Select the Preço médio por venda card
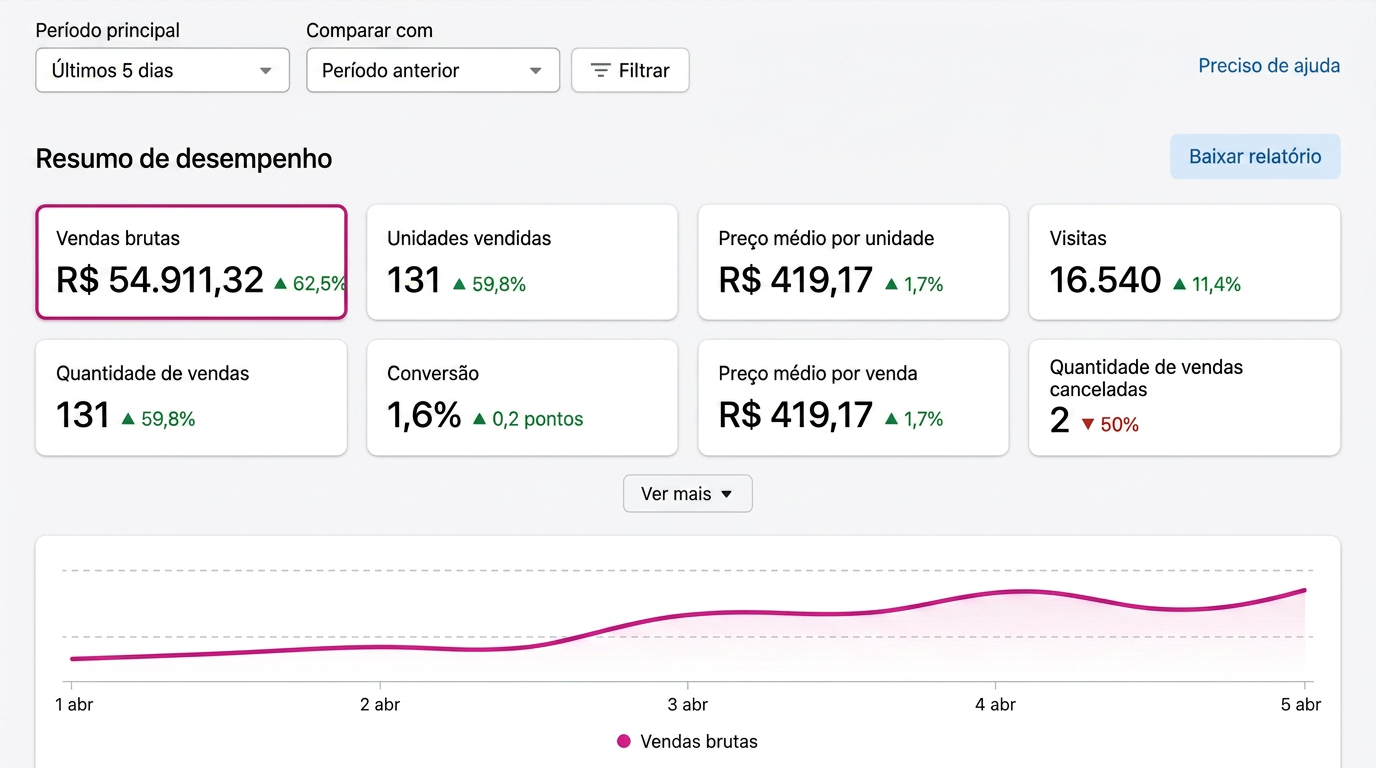The height and width of the screenshot is (768, 1376). 853,397
